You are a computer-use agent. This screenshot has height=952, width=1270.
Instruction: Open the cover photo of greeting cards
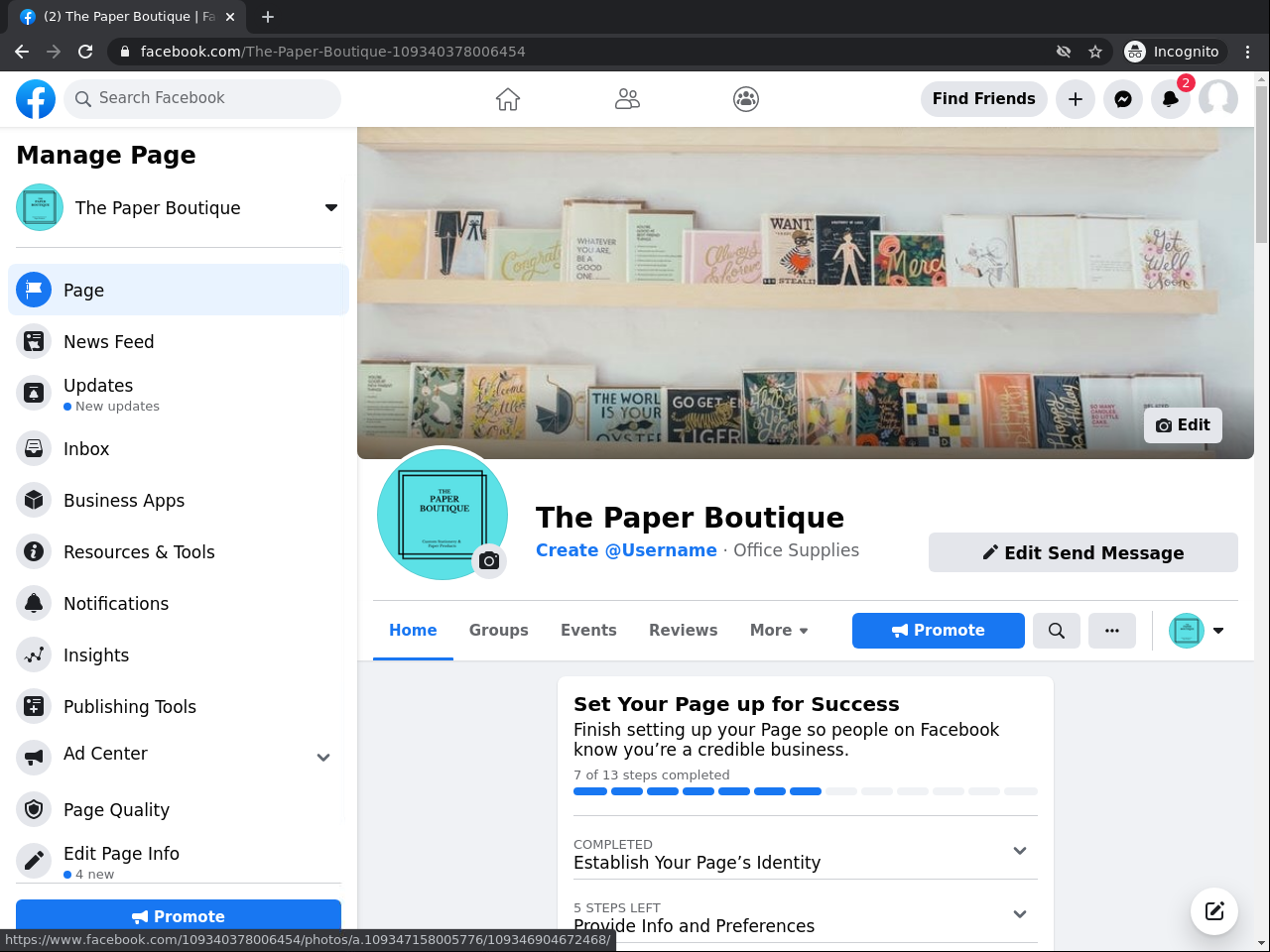point(806,293)
